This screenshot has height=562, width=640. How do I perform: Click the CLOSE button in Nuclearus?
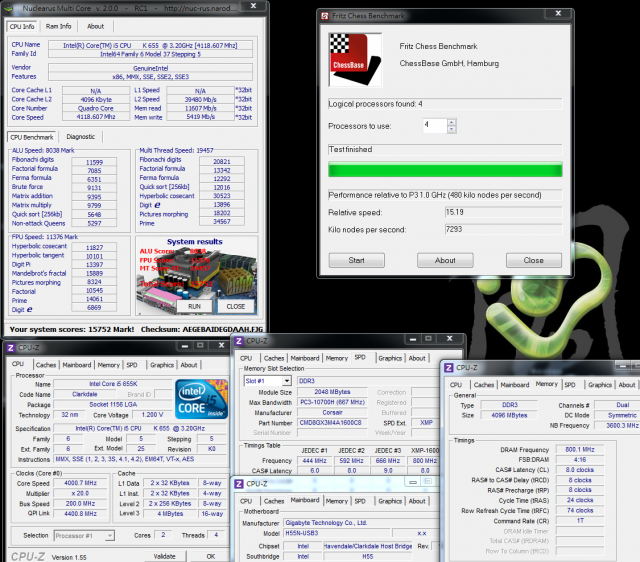(236, 306)
